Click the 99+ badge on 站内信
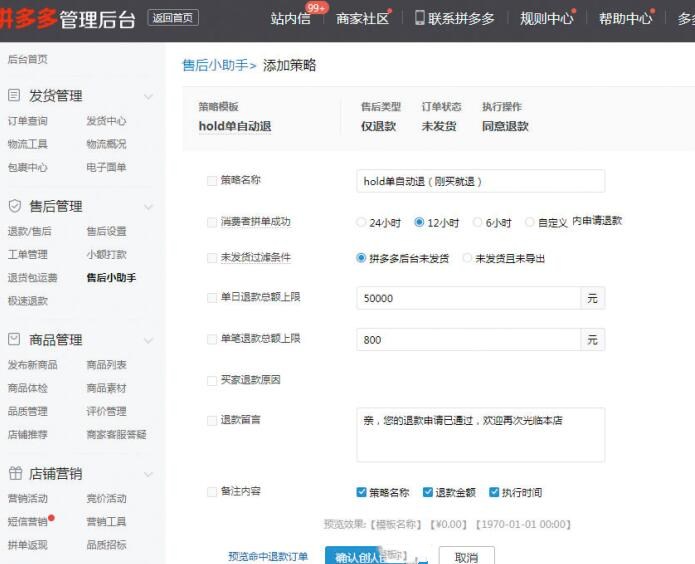695x564 pixels. 316,8
